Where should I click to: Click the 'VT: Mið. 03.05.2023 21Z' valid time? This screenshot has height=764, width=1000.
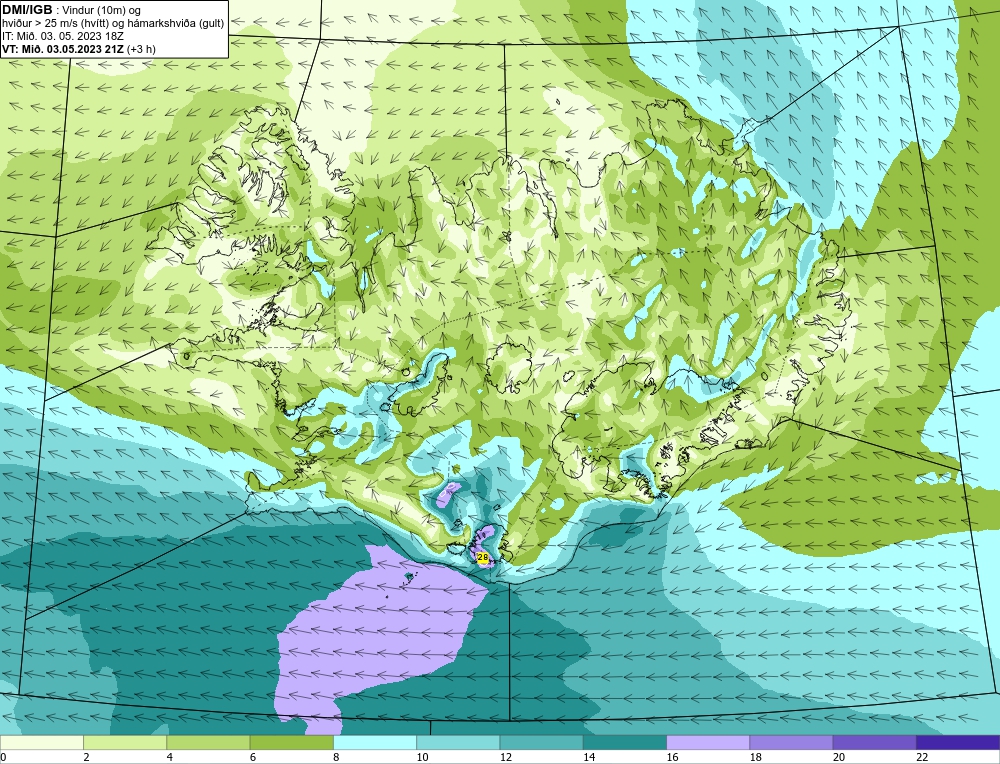63,48
